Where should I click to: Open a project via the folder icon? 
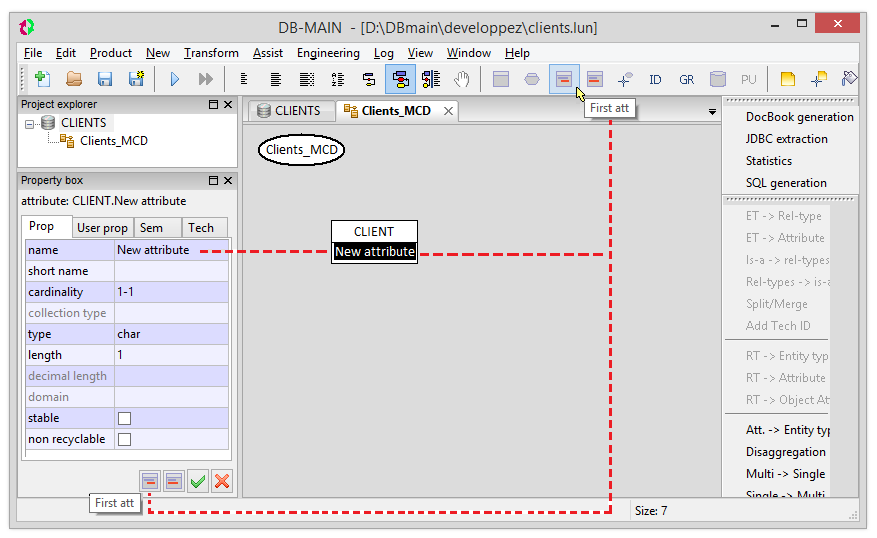tap(74, 79)
